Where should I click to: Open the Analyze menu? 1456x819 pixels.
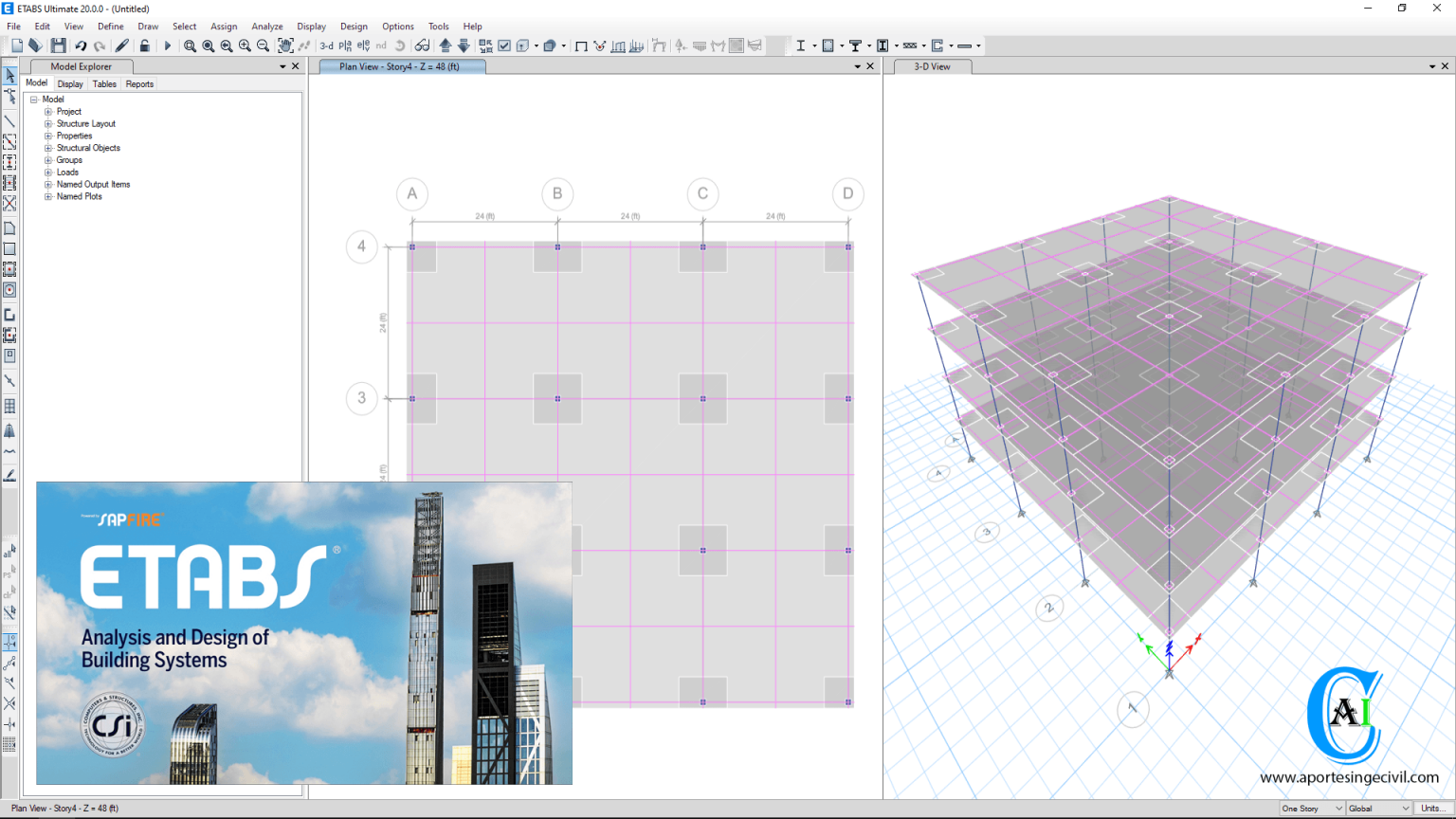266,27
